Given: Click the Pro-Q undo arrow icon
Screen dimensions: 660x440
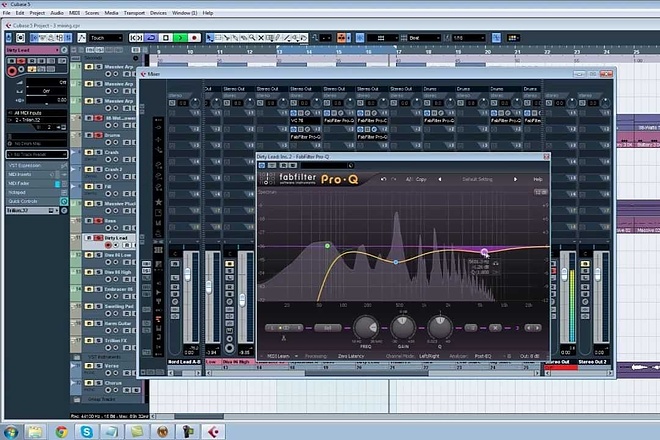Looking at the screenshot, I should [383, 179].
